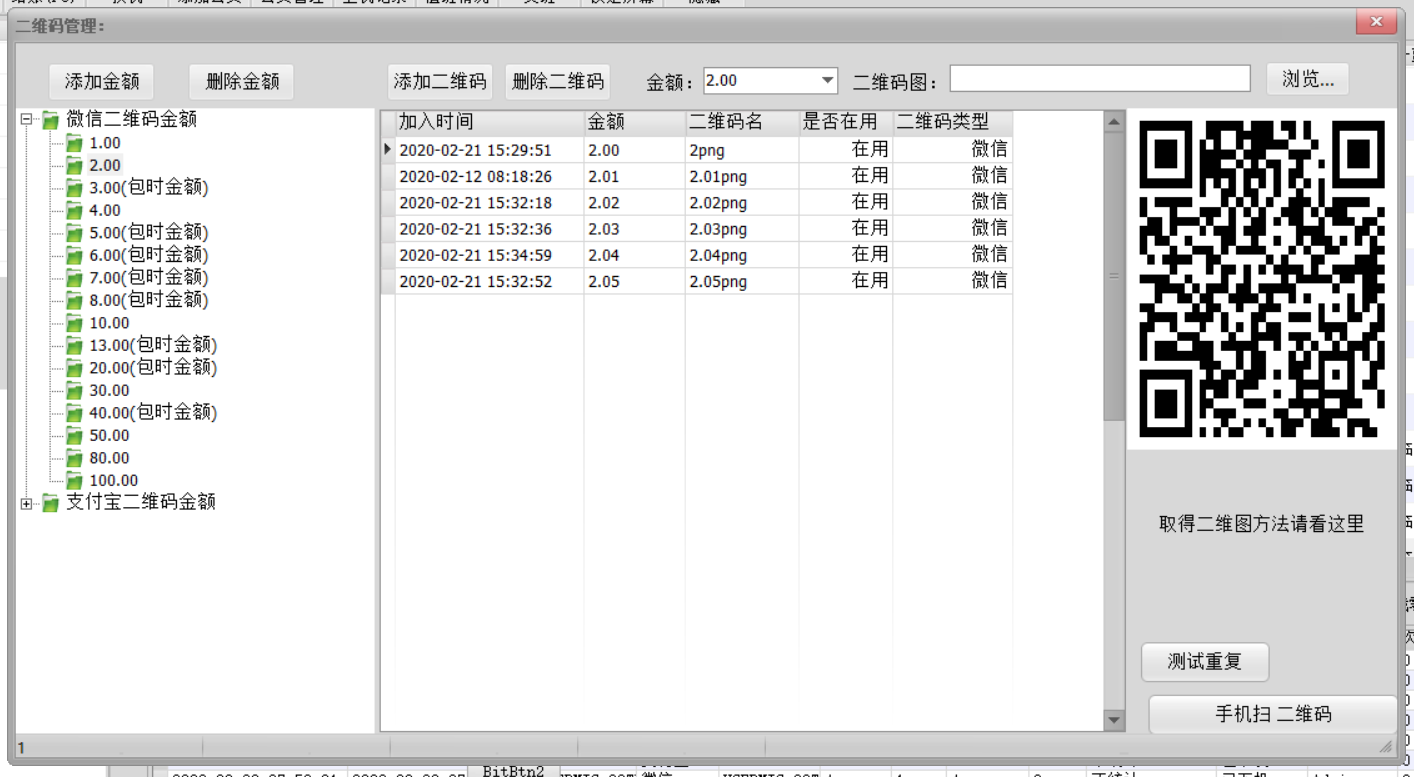Click the folder icon next to 1.00
Viewport: 1414px width, 777px height.
(x=74, y=144)
